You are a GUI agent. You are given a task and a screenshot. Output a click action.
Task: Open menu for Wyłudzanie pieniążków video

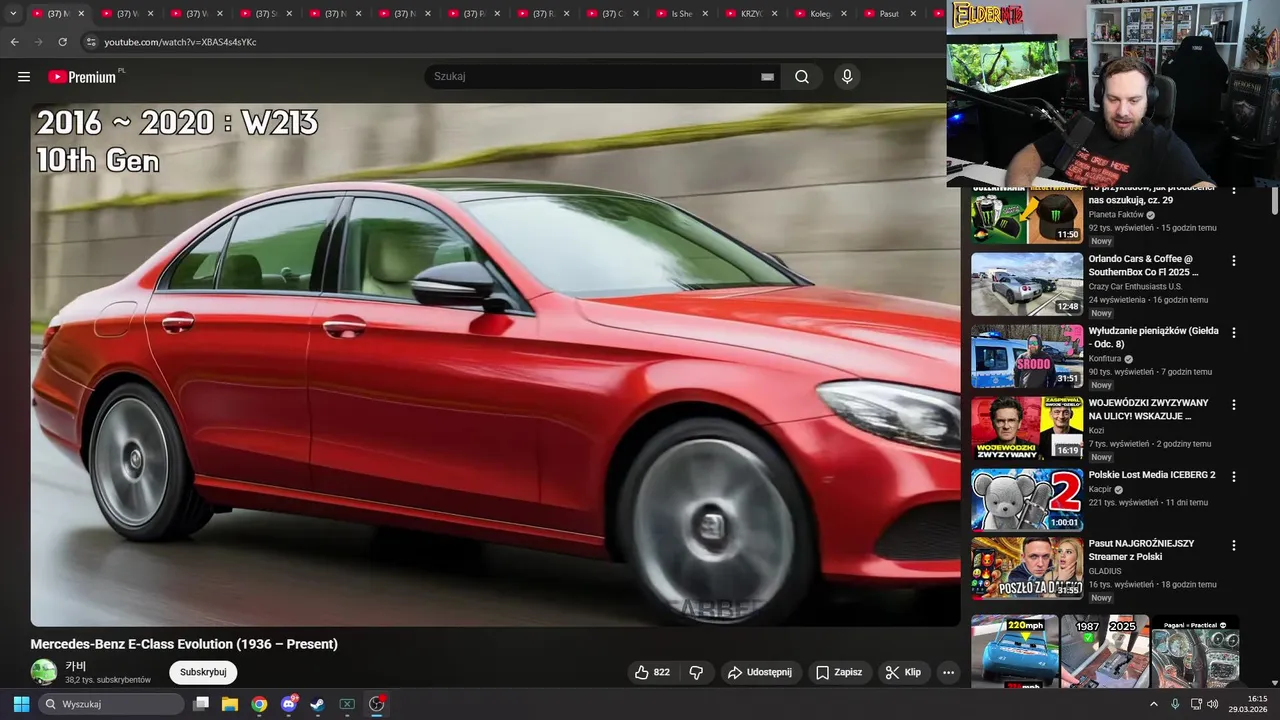(x=1233, y=333)
